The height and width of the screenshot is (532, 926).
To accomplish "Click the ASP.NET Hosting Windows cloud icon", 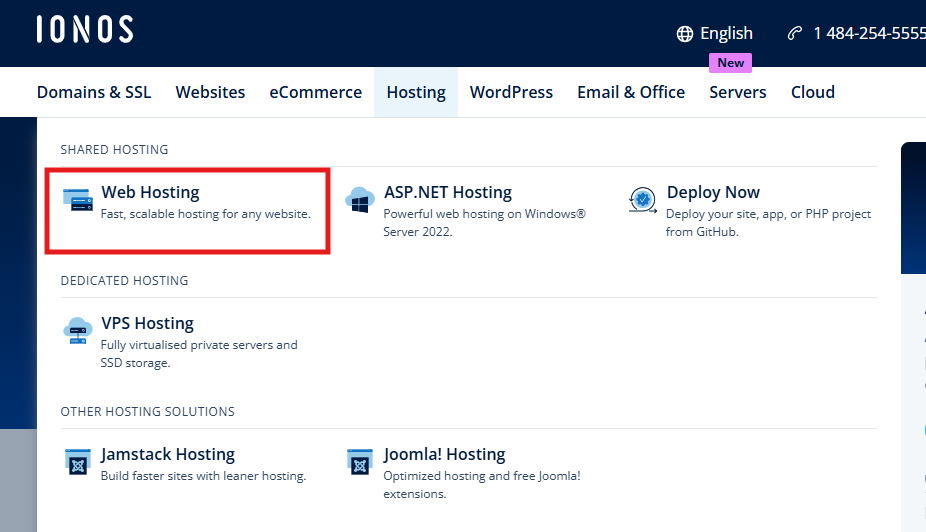I will click(360, 200).
